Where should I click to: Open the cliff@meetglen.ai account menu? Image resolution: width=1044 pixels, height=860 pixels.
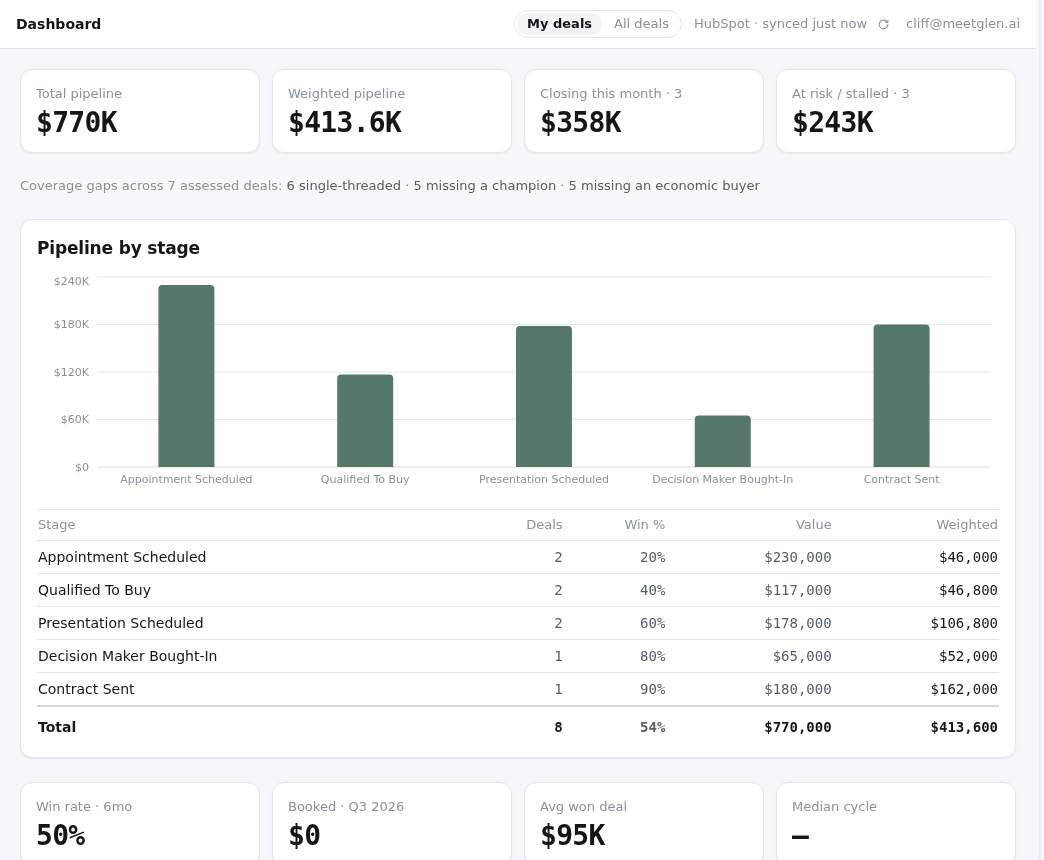[962, 24]
